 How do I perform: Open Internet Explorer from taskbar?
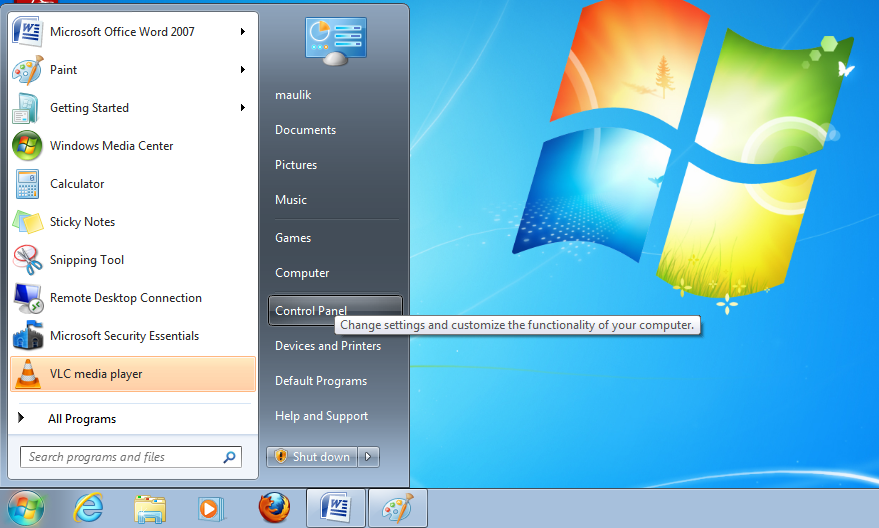pos(89,508)
